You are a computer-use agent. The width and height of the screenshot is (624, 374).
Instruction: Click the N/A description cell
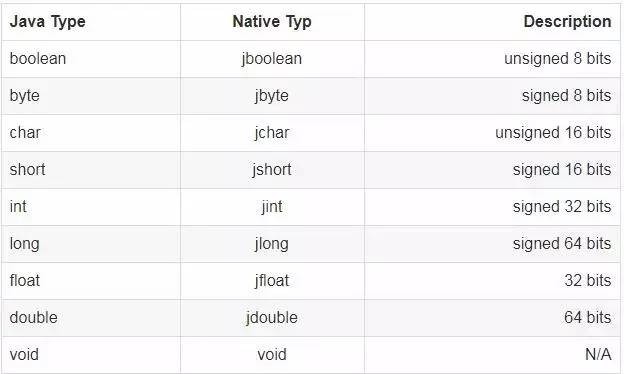click(x=598, y=354)
